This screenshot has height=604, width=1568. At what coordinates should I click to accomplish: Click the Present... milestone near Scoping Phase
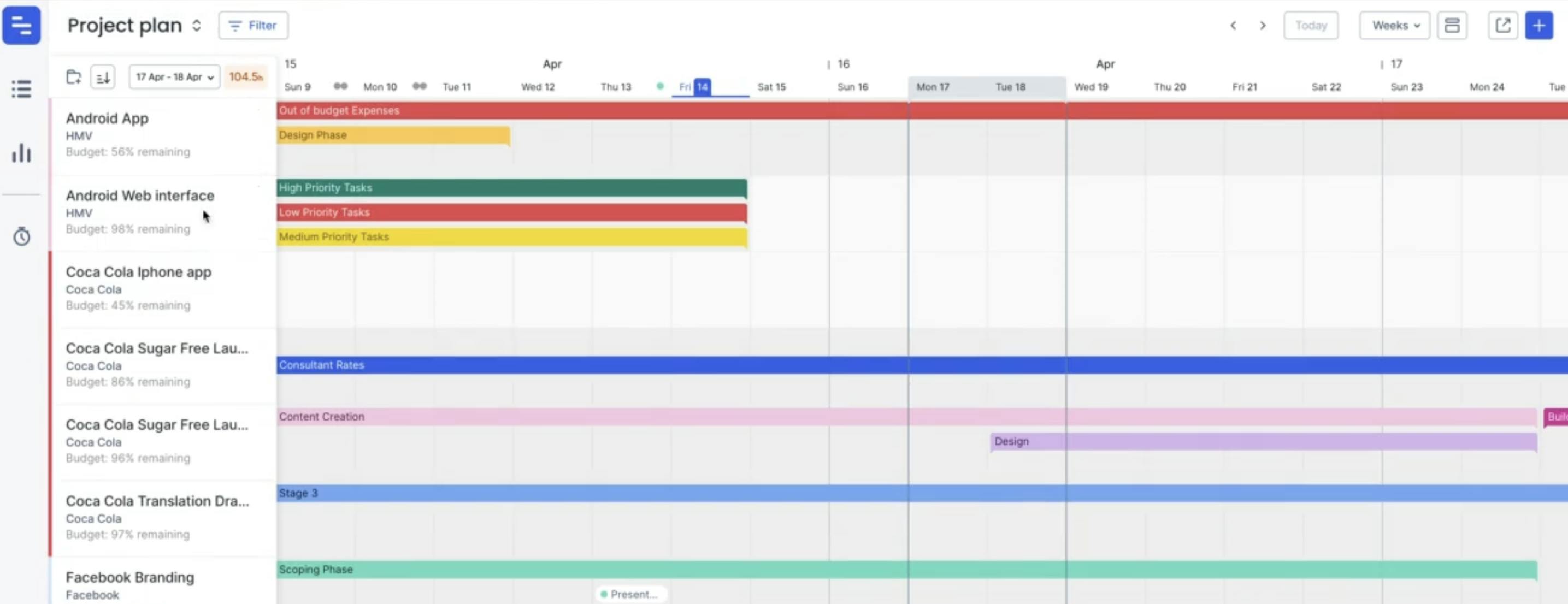(x=630, y=594)
